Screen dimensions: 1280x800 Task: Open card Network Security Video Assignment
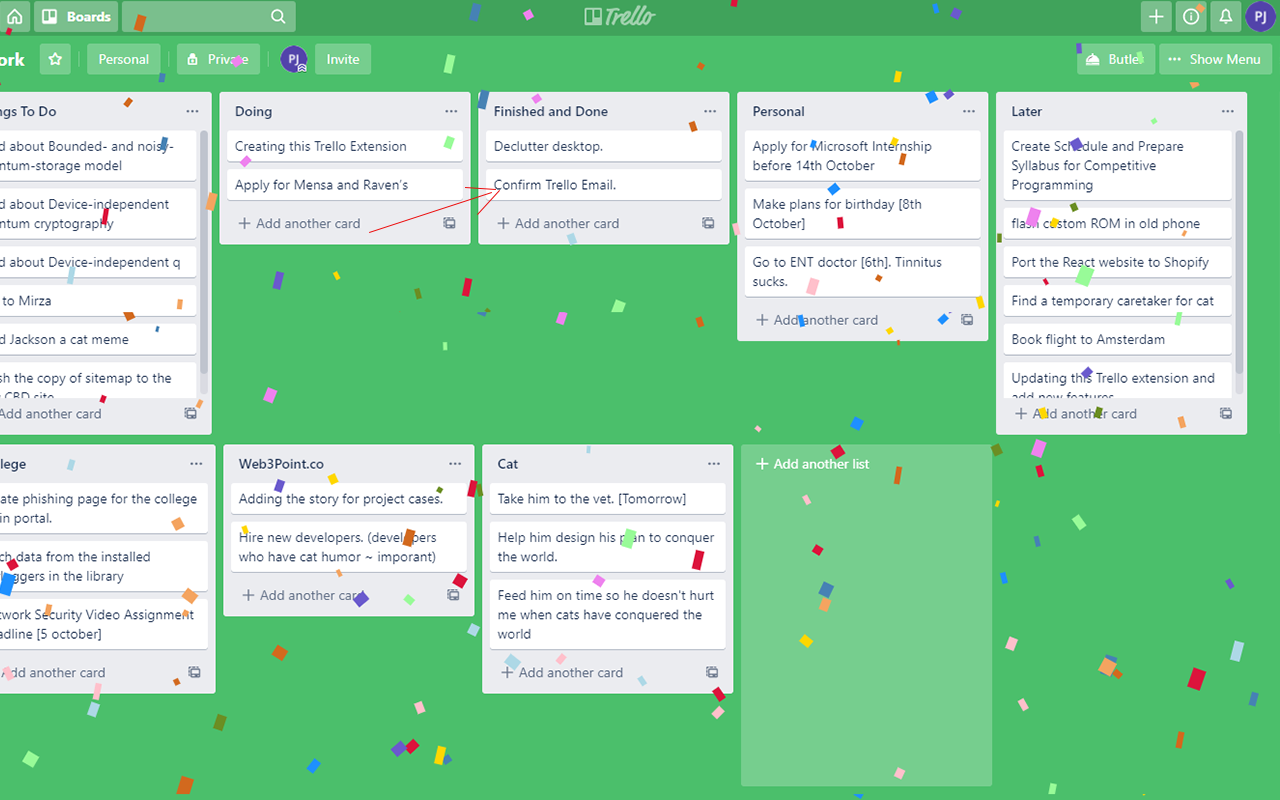coord(102,625)
